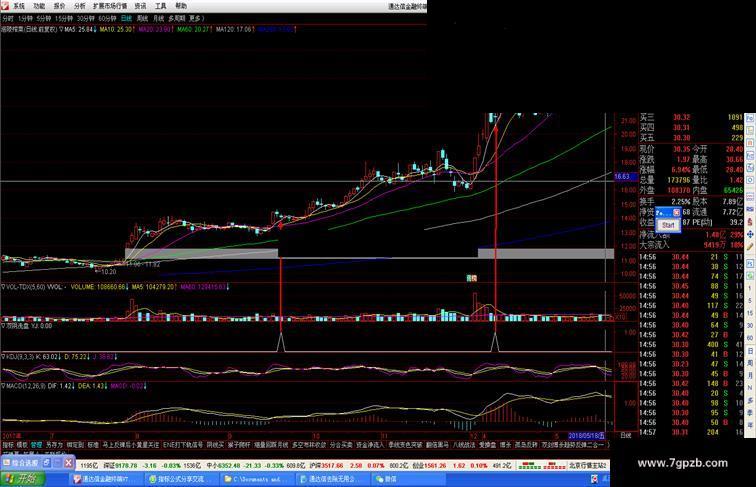Switch chart to 1分钟 period
756x487 pixels.
pos(25,18)
